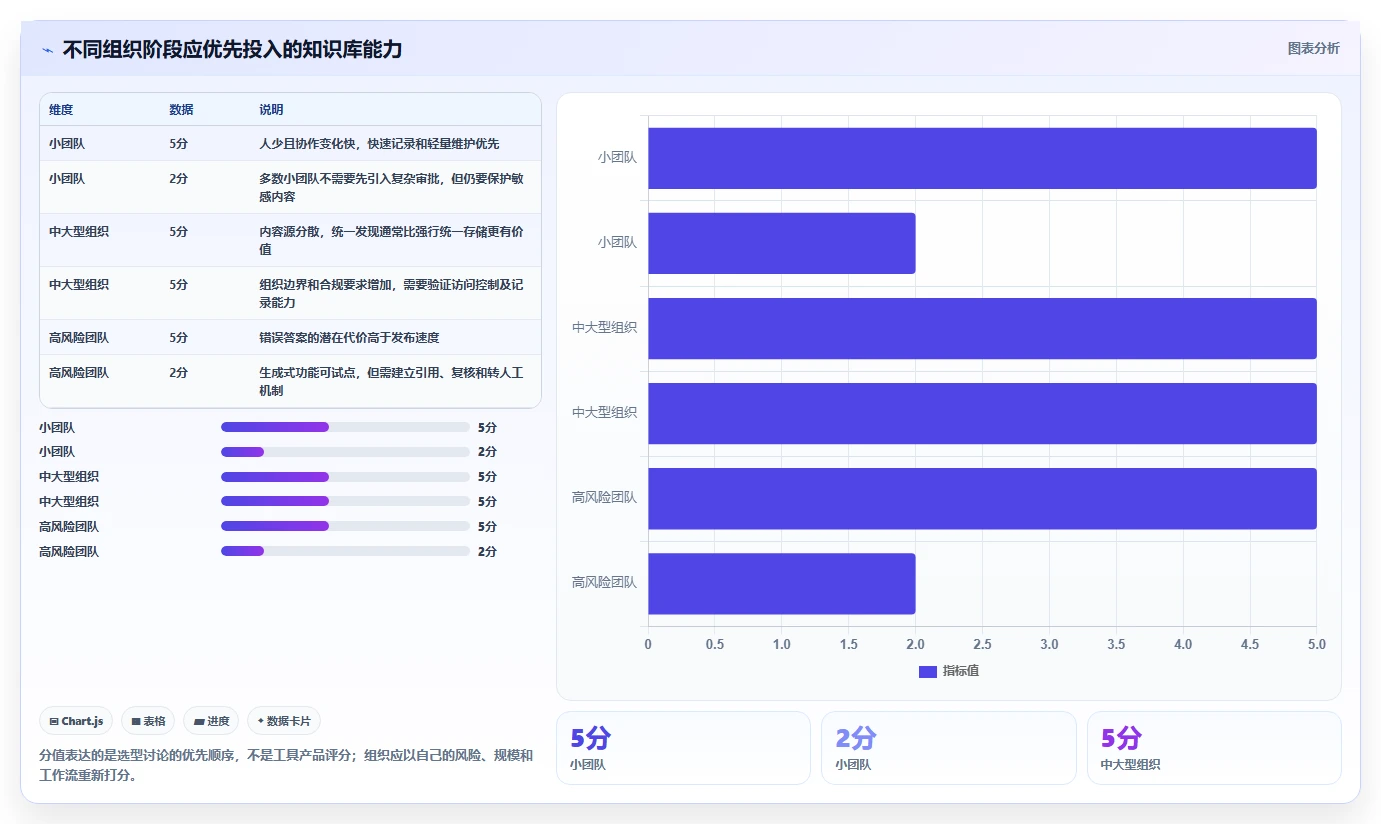Click the footnote starting 分值表达的是选型讨论的优先顺序
The image size is (1381, 824).
[286, 765]
